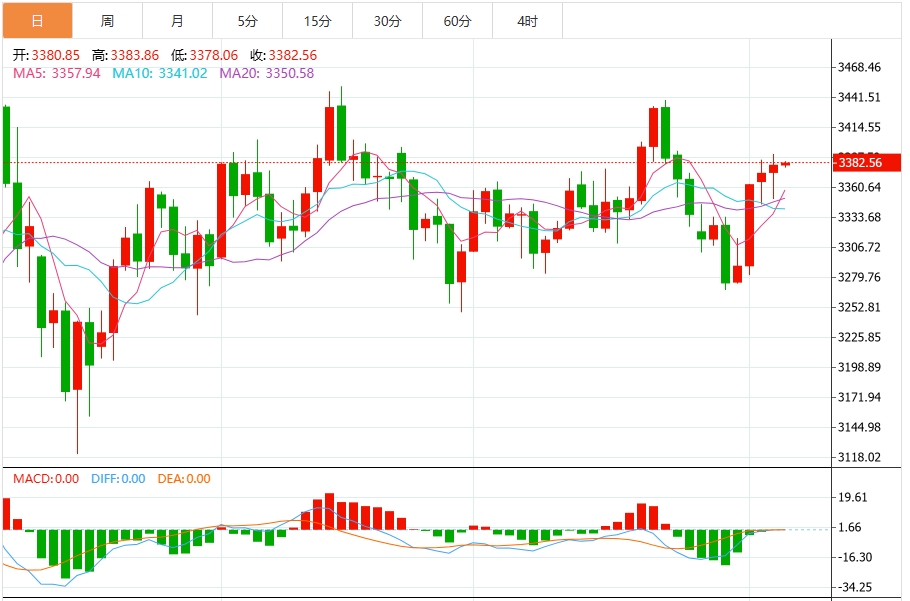910x601 pixels.
Task: Switch to the 月 monthly tab
Action: pos(178,21)
